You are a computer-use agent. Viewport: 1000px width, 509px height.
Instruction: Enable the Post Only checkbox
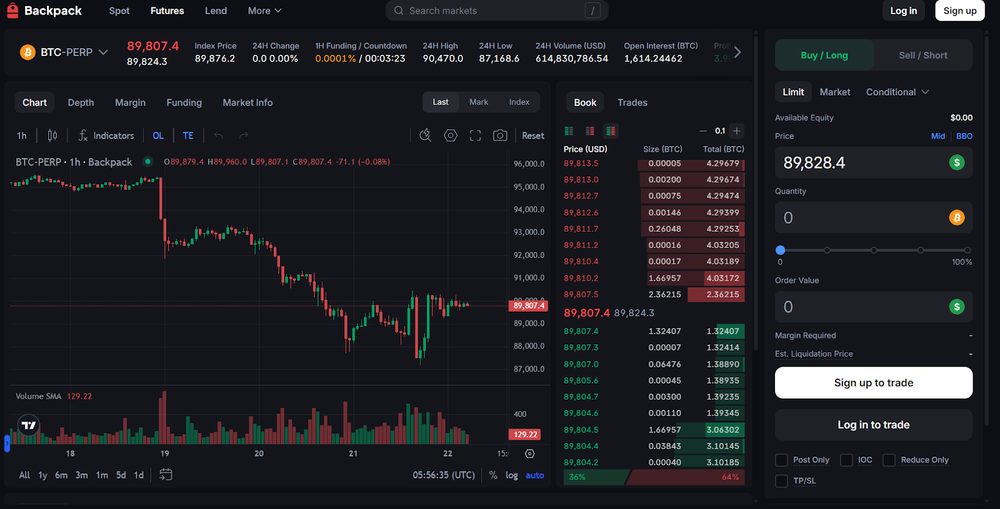coord(781,460)
